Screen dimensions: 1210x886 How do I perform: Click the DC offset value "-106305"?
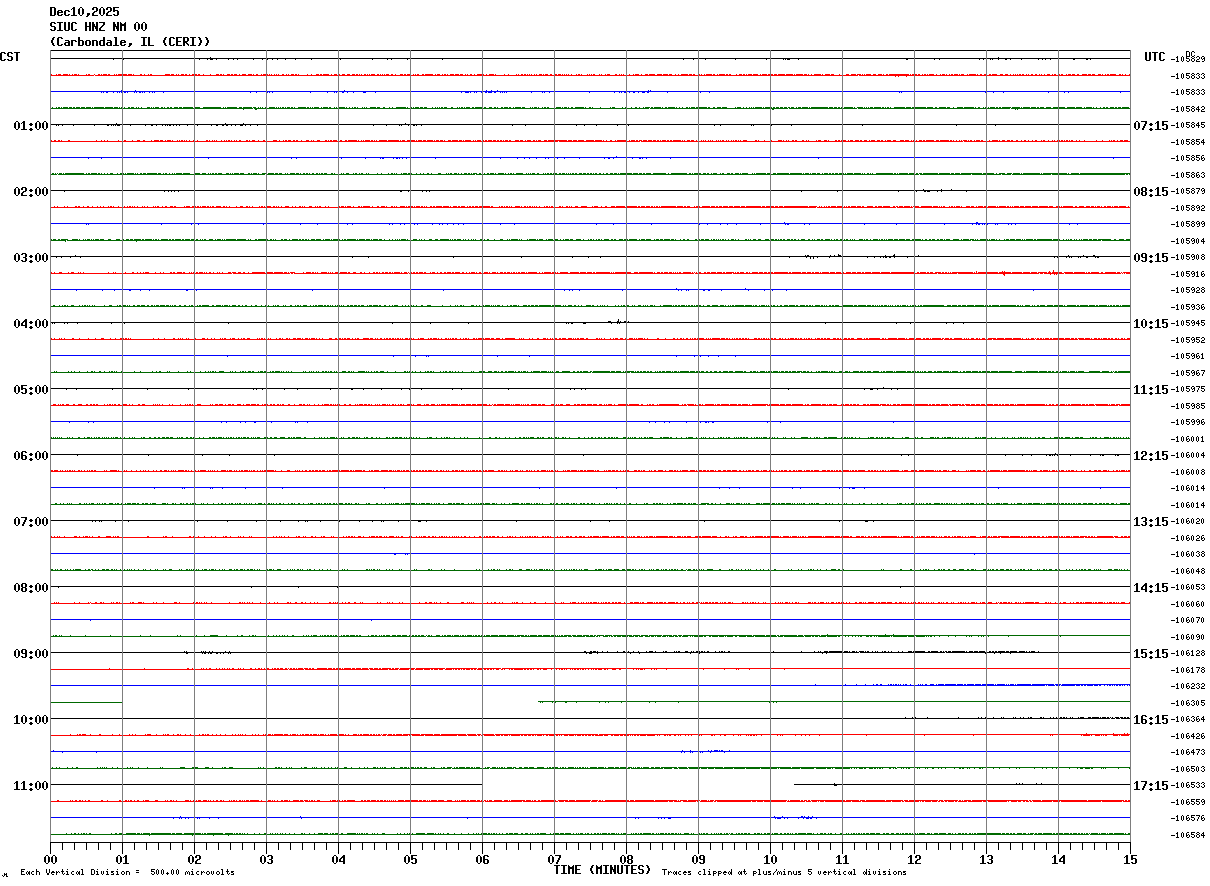tap(1189, 703)
